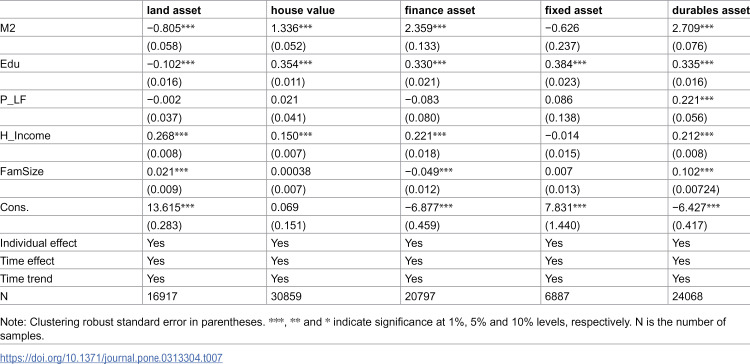The width and height of the screenshot is (750, 364).
Task: Select the fixed asset column header
Action: (x=573, y=10)
